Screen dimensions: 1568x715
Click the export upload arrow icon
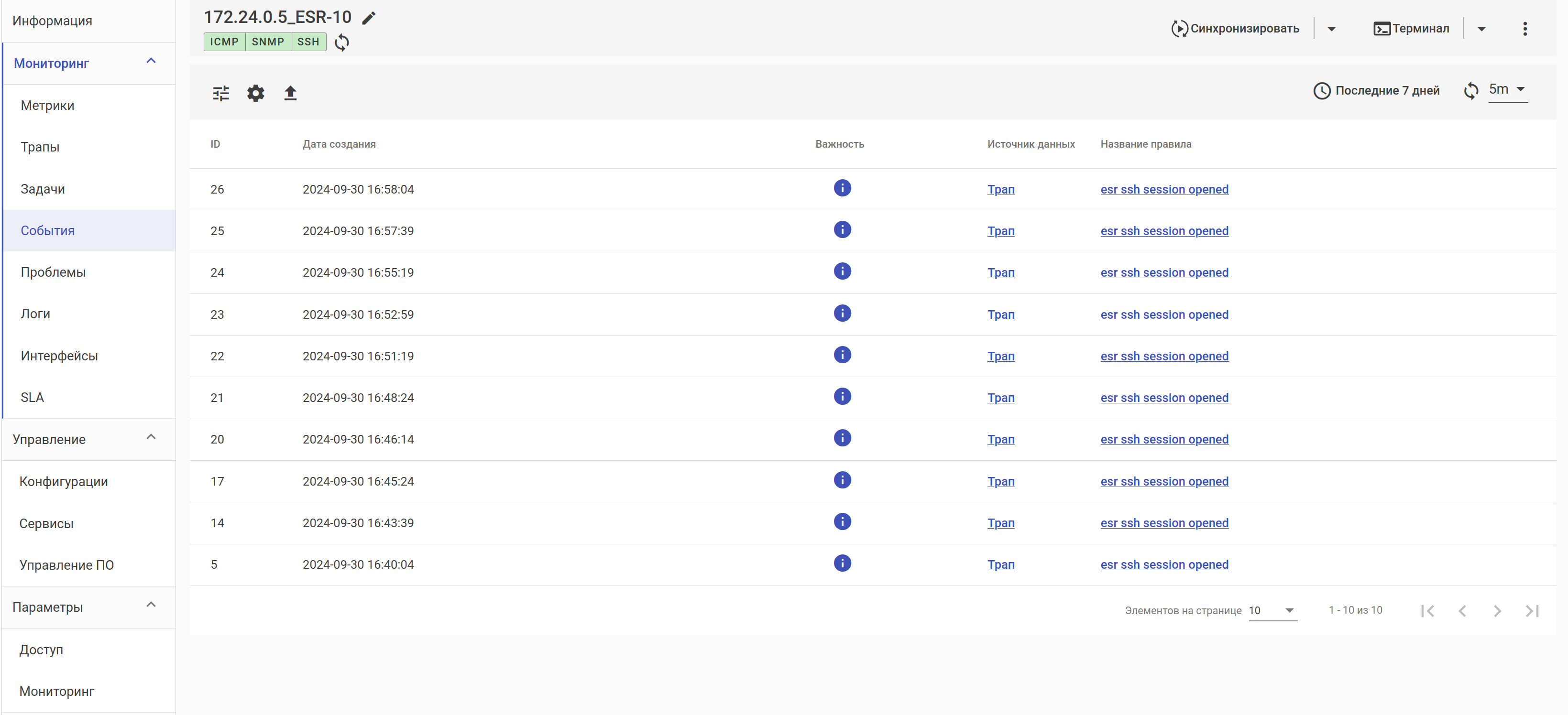tap(290, 93)
